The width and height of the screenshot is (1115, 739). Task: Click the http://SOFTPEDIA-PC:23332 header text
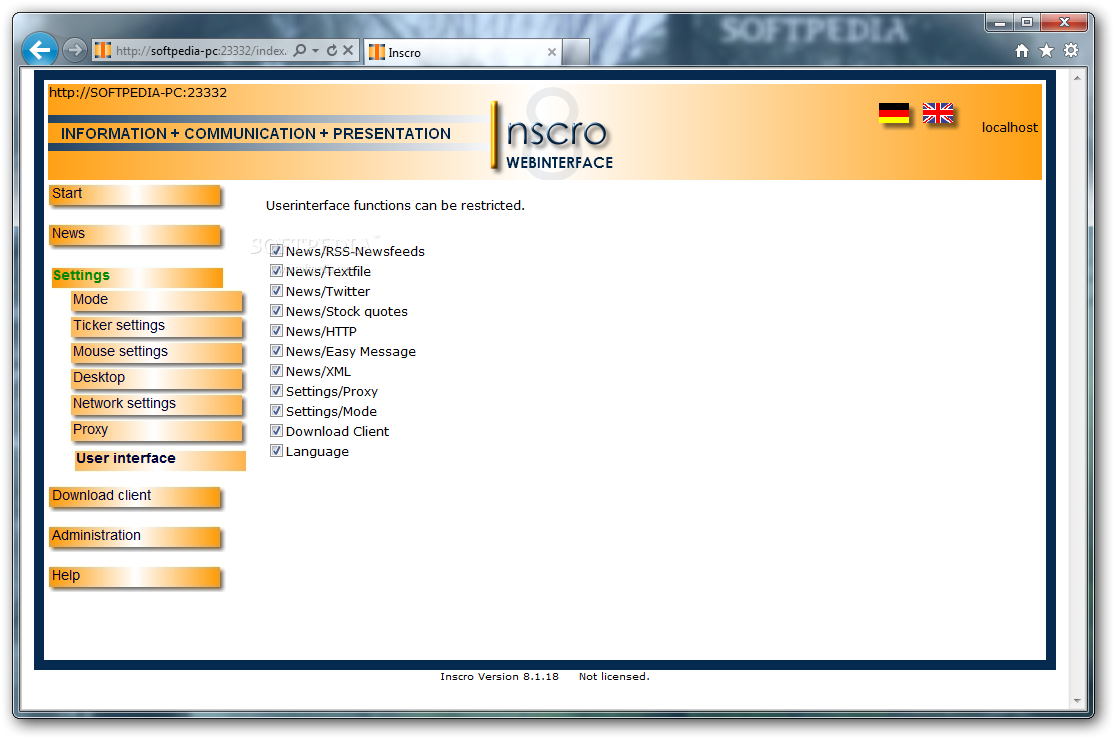click(x=138, y=92)
